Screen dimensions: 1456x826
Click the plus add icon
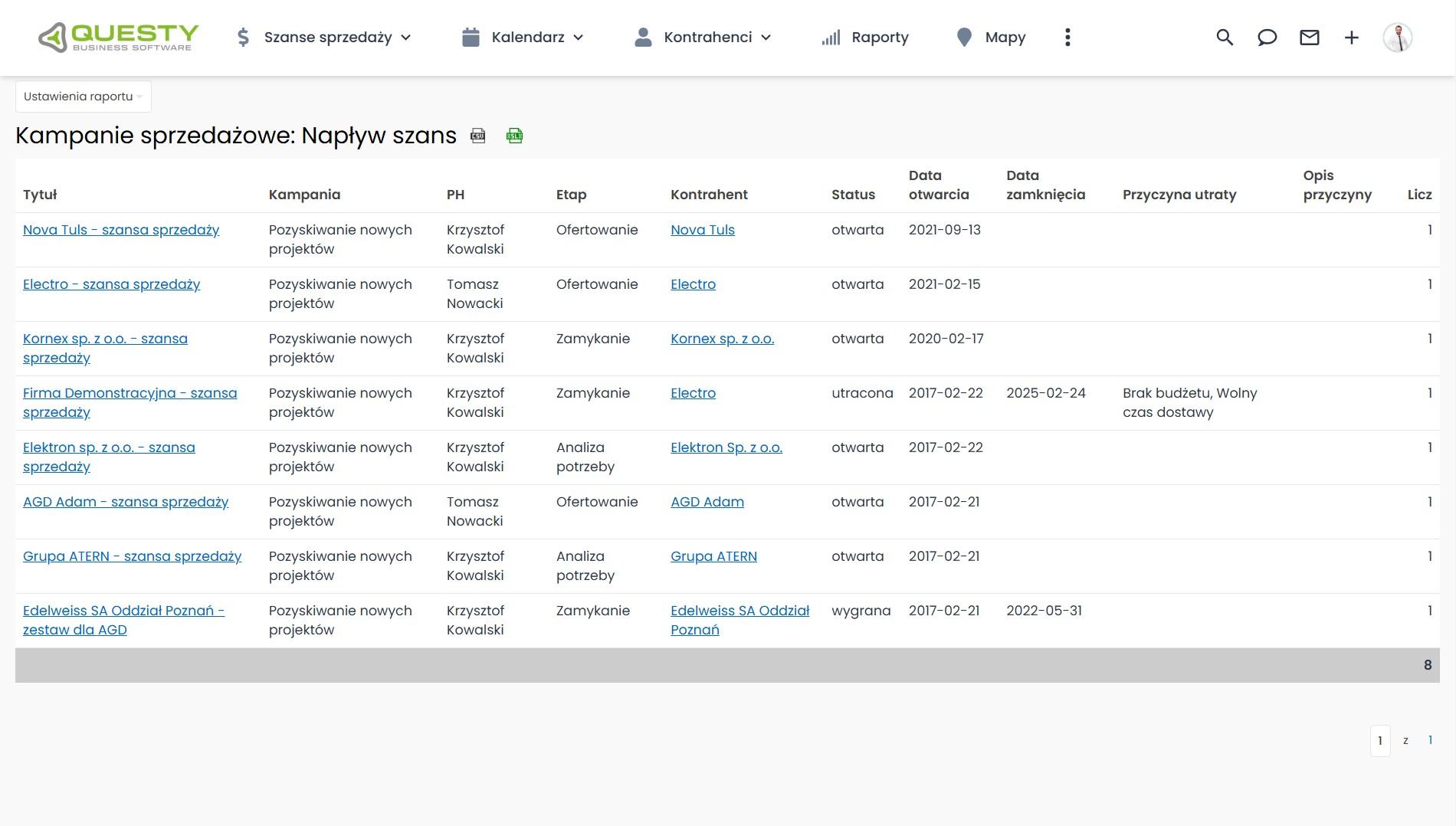coord(1351,38)
